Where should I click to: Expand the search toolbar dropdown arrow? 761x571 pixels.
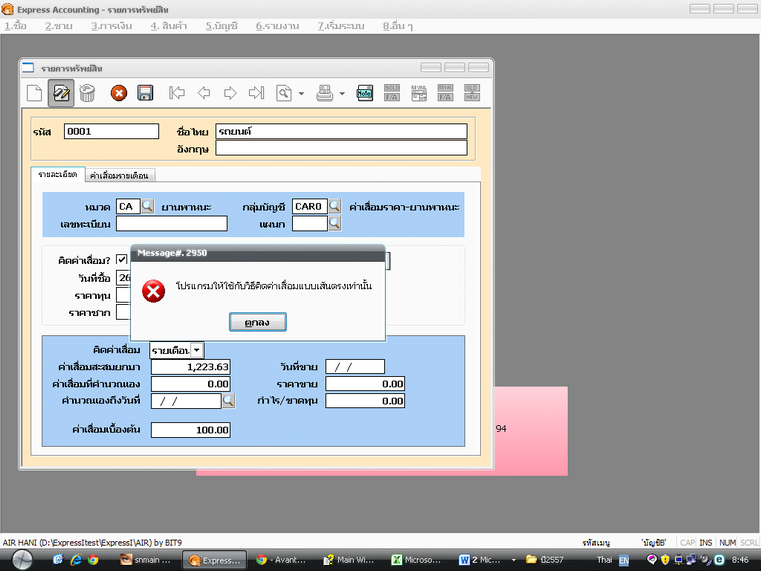point(299,93)
